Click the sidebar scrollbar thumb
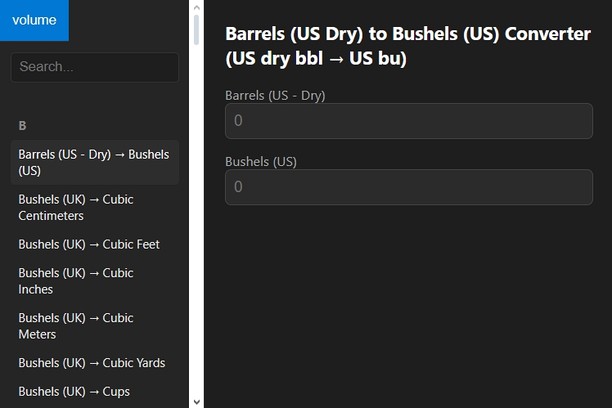 coord(196,30)
